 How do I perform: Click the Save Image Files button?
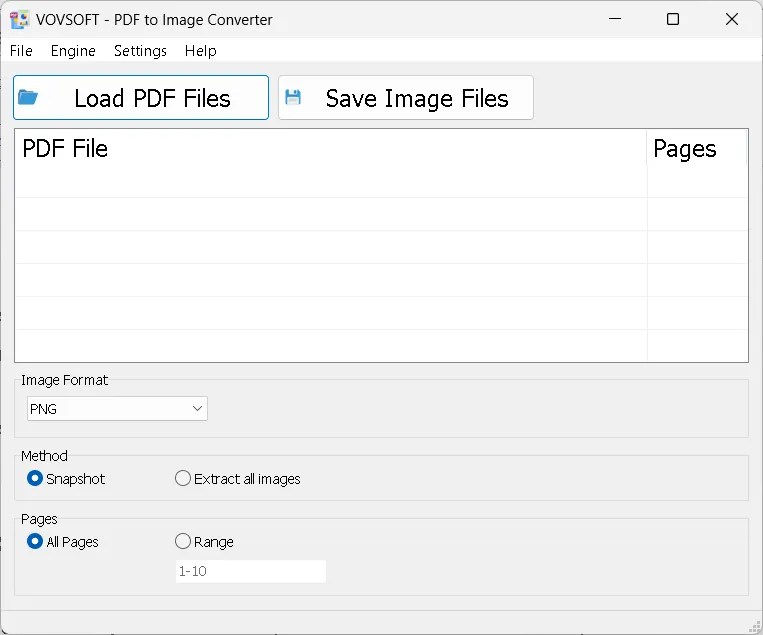(x=406, y=97)
